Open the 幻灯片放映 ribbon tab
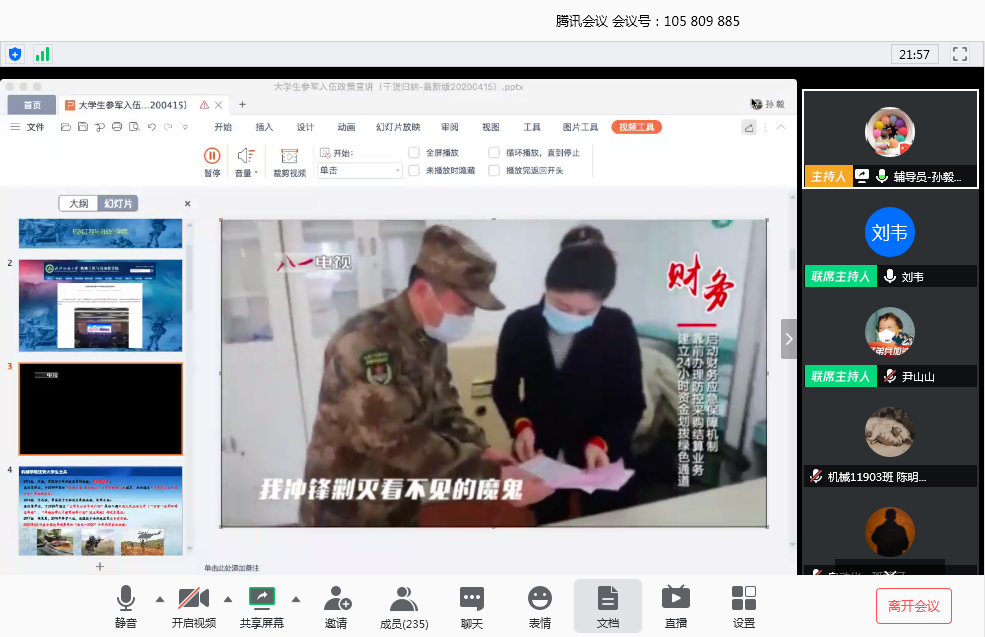The image size is (985, 637). click(x=397, y=127)
